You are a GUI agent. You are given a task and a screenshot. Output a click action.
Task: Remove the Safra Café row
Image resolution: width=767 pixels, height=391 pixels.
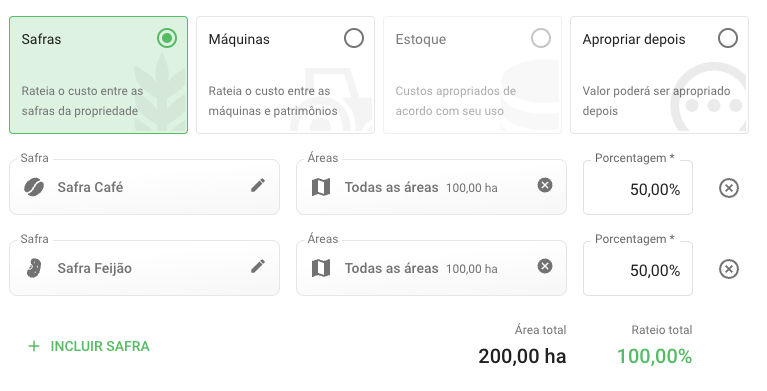tap(729, 188)
